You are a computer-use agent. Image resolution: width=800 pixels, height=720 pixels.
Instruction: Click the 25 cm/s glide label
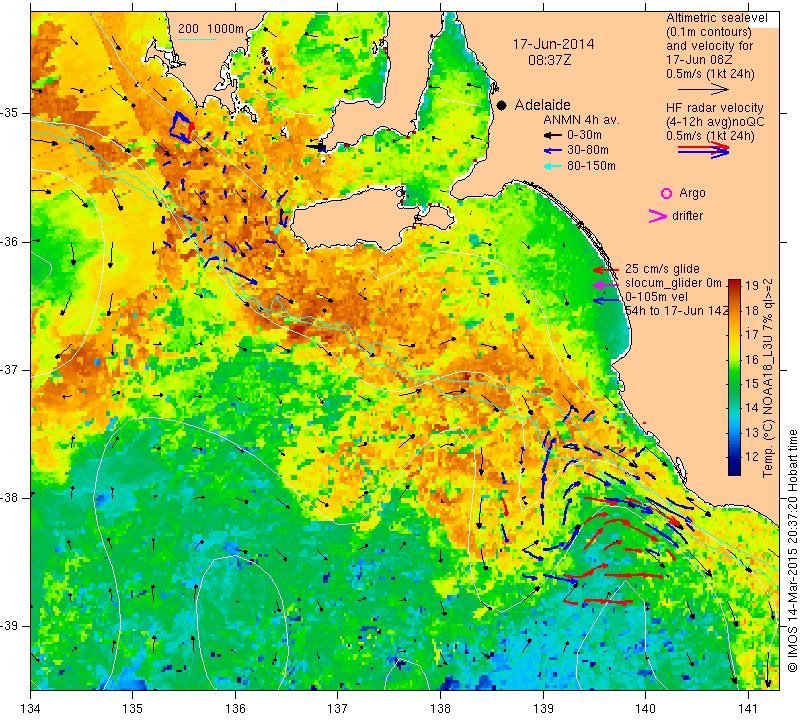[x=662, y=269]
